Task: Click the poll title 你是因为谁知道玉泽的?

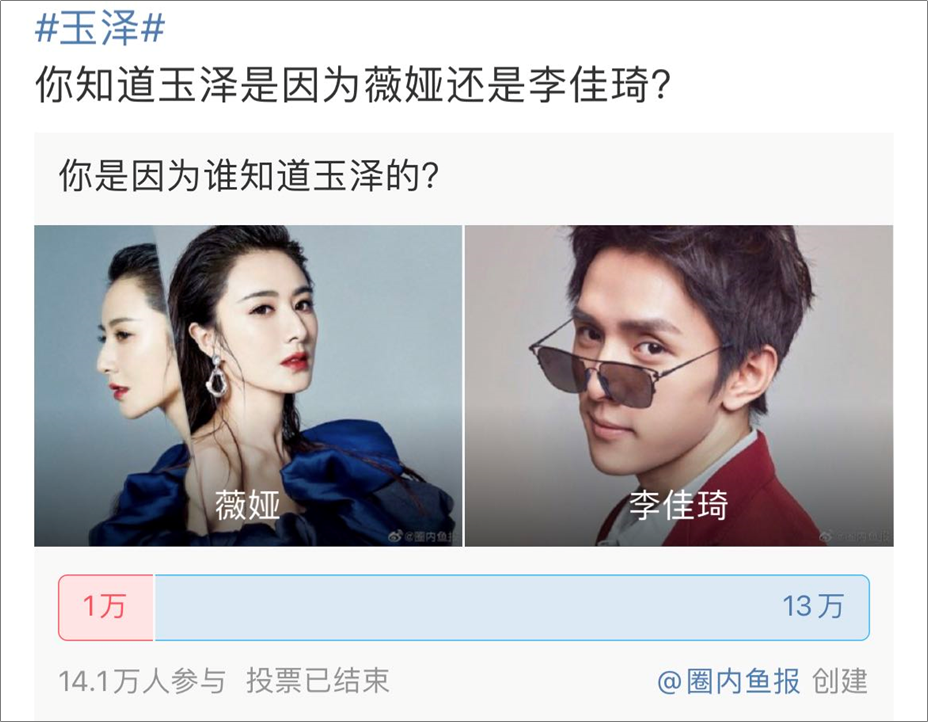Action: (249, 176)
